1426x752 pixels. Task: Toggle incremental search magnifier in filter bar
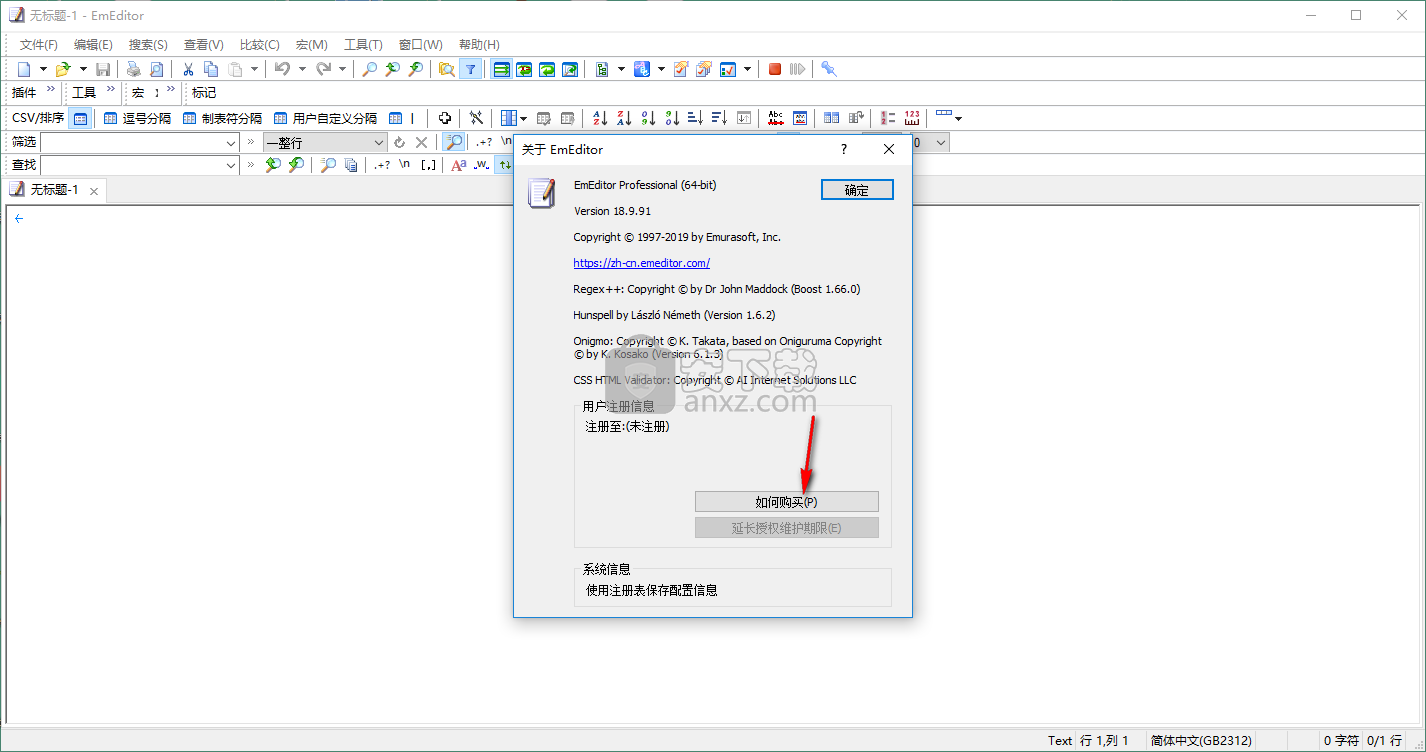[x=454, y=142]
